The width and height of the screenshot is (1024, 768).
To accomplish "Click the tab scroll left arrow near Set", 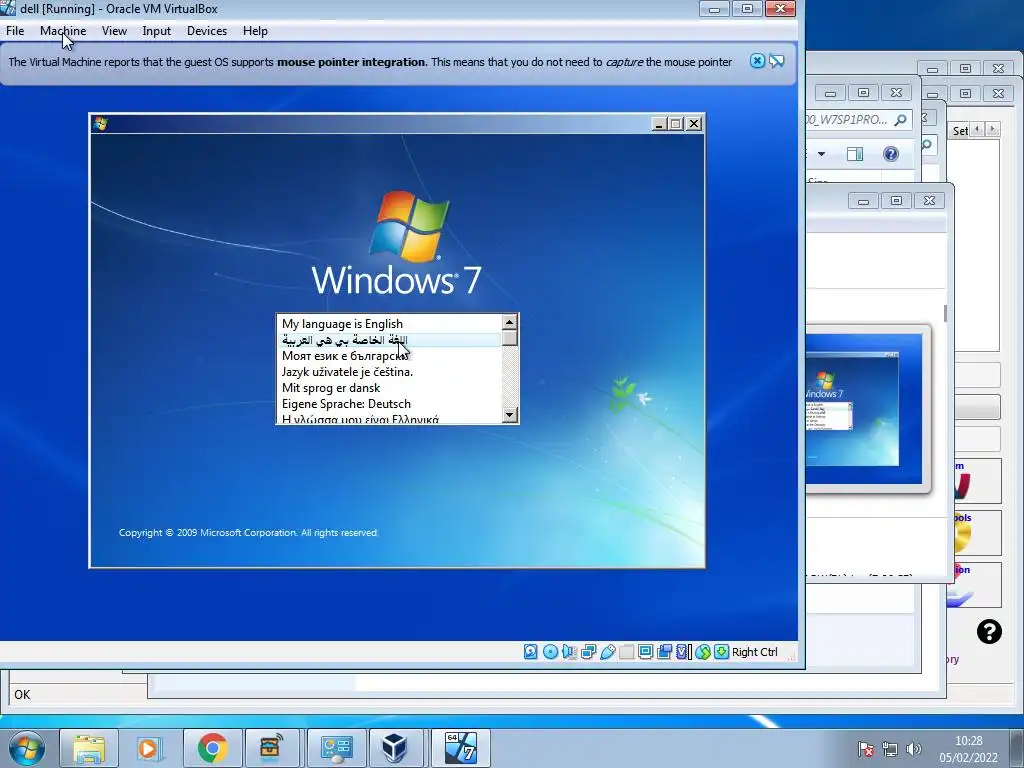I will [x=978, y=129].
